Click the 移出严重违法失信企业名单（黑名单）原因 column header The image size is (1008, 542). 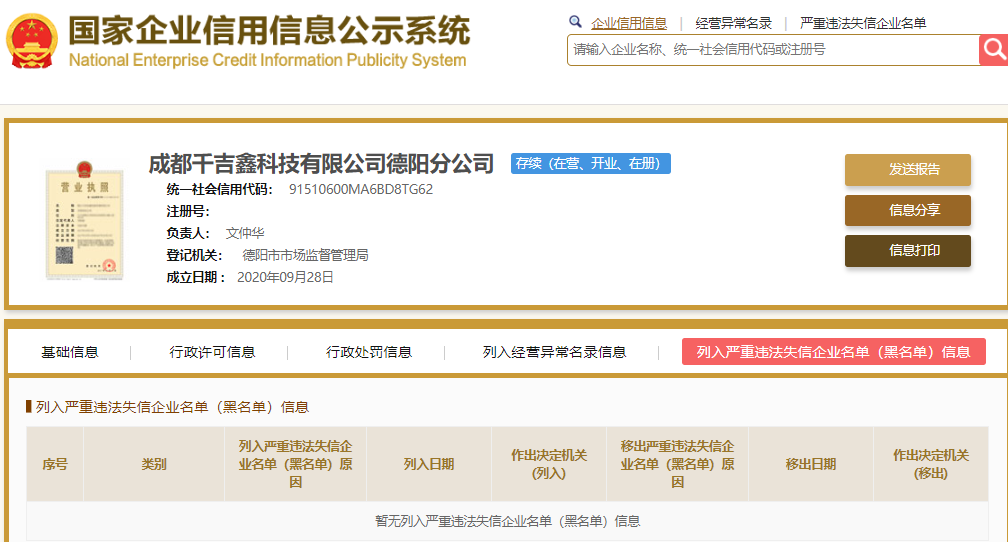pyautogui.click(x=677, y=464)
